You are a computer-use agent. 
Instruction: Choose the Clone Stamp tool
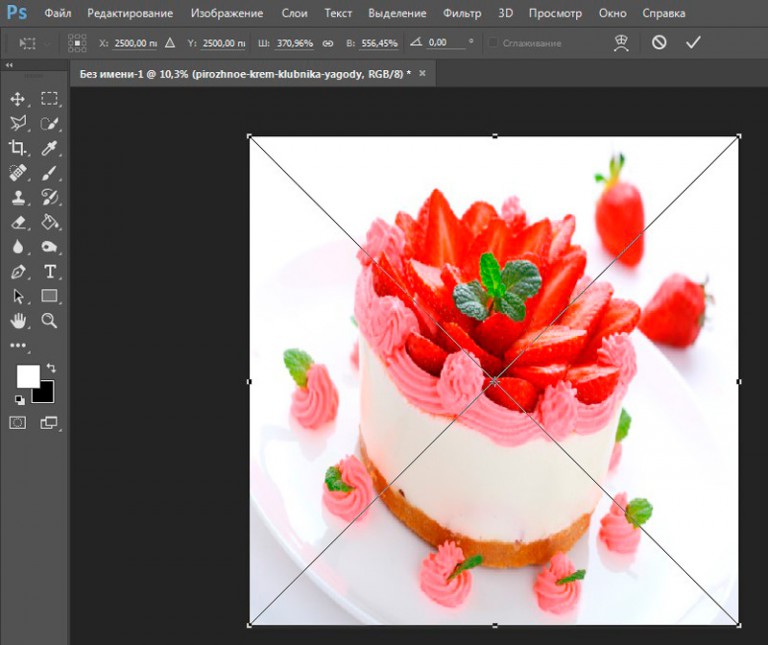[x=17, y=197]
